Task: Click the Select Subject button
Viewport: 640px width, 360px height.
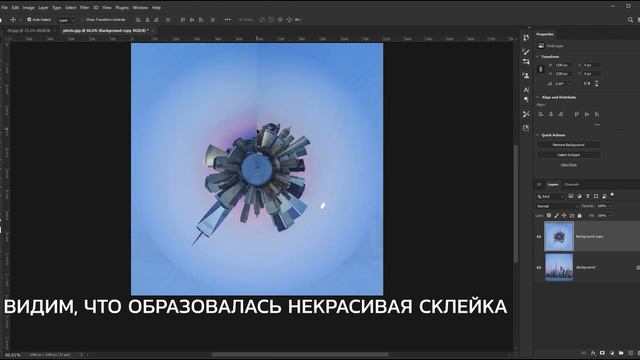Action: pos(568,155)
